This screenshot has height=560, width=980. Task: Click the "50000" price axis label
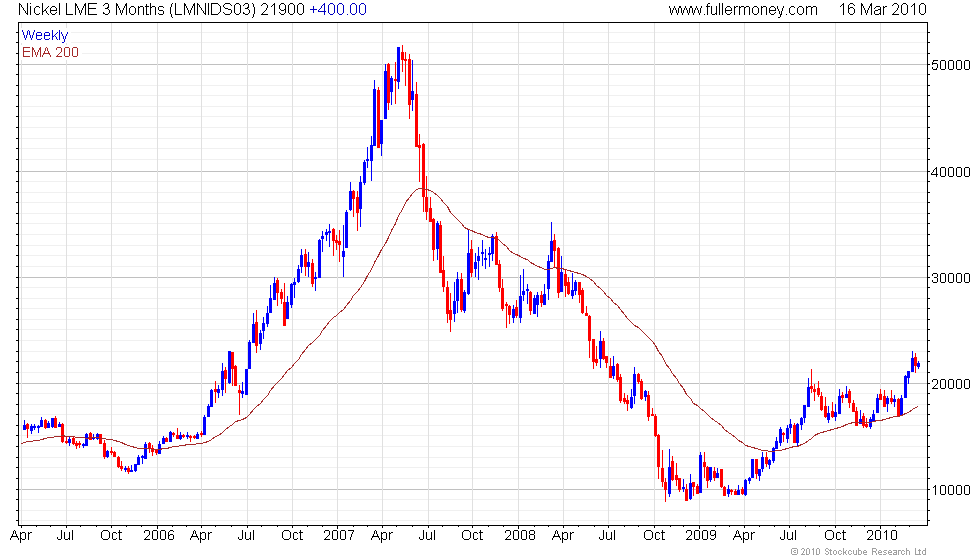pyautogui.click(x=951, y=66)
